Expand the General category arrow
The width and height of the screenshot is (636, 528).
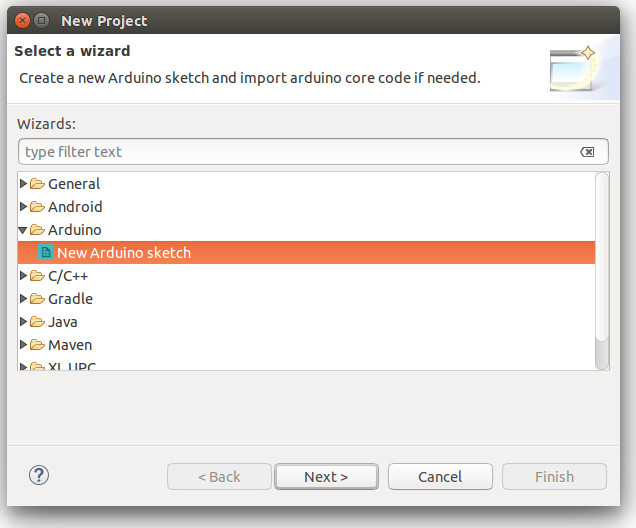coord(23,184)
